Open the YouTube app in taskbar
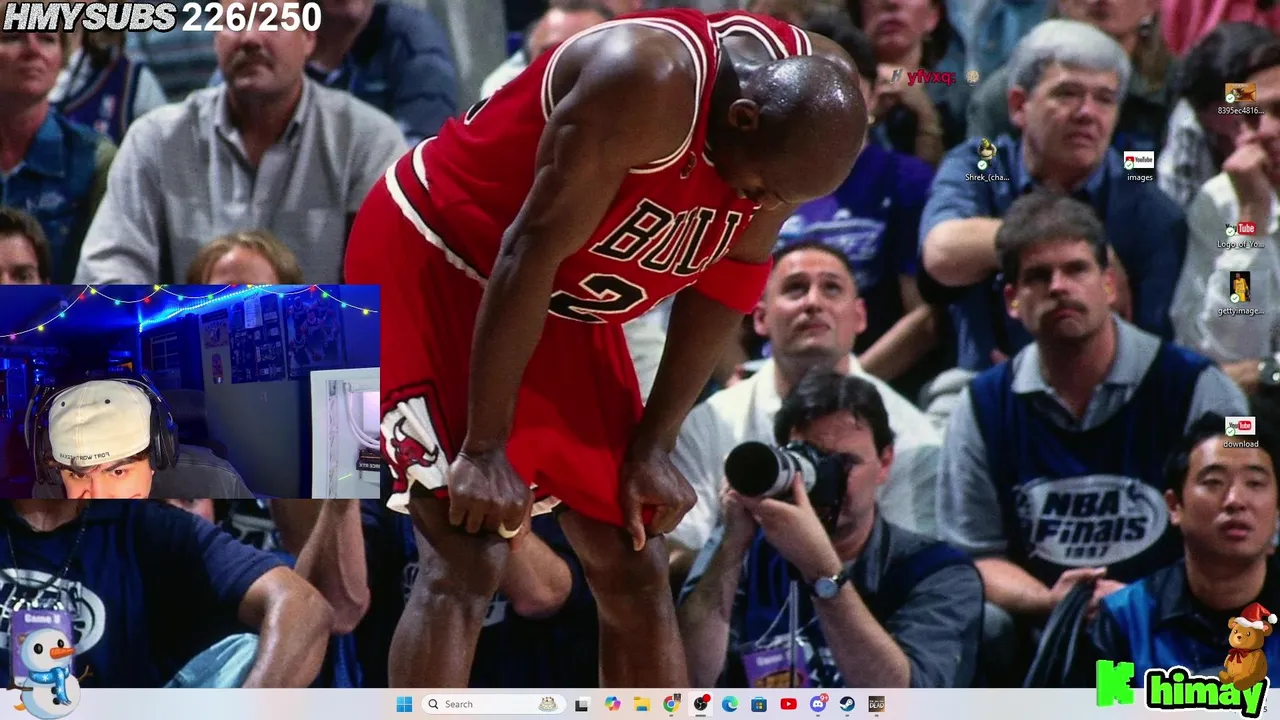The image size is (1280, 720). pyautogui.click(x=788, y=704)
